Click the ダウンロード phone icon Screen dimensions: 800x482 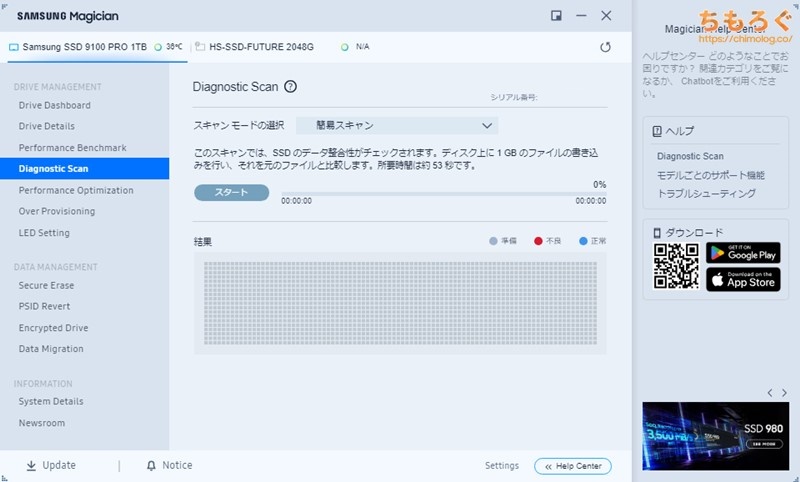click(657, 233)
